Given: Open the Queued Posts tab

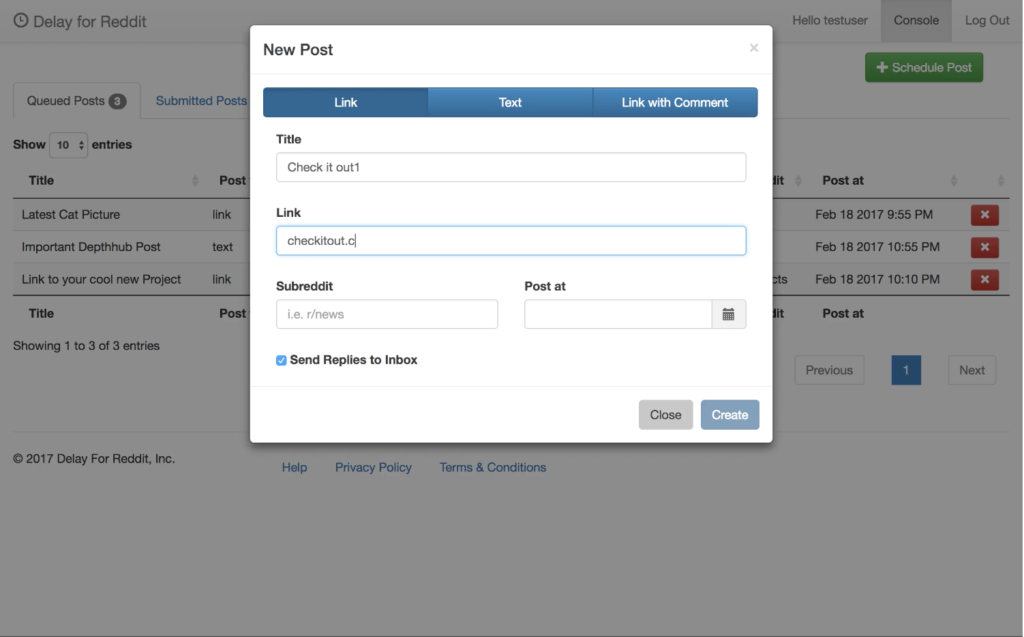Looking at the screenshot, I should click(x=76, y=101).
